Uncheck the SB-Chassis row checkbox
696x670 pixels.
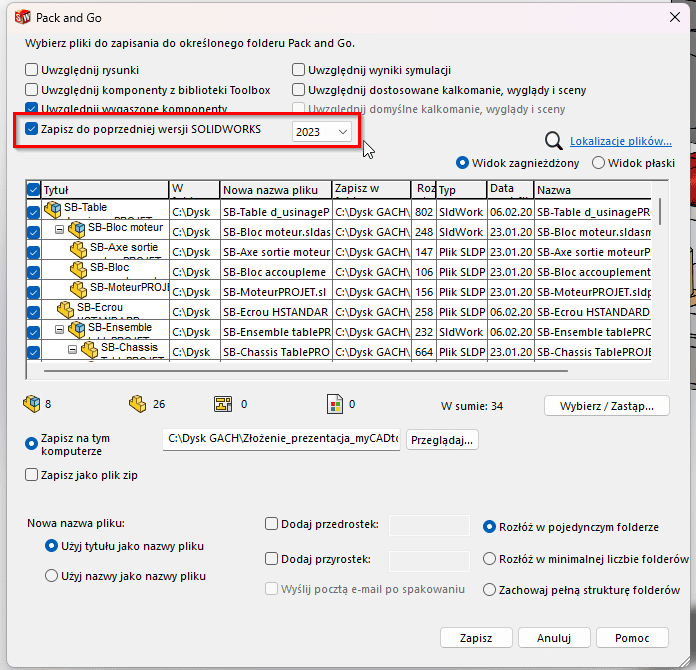pyautogui.click(x=33, y=352)
